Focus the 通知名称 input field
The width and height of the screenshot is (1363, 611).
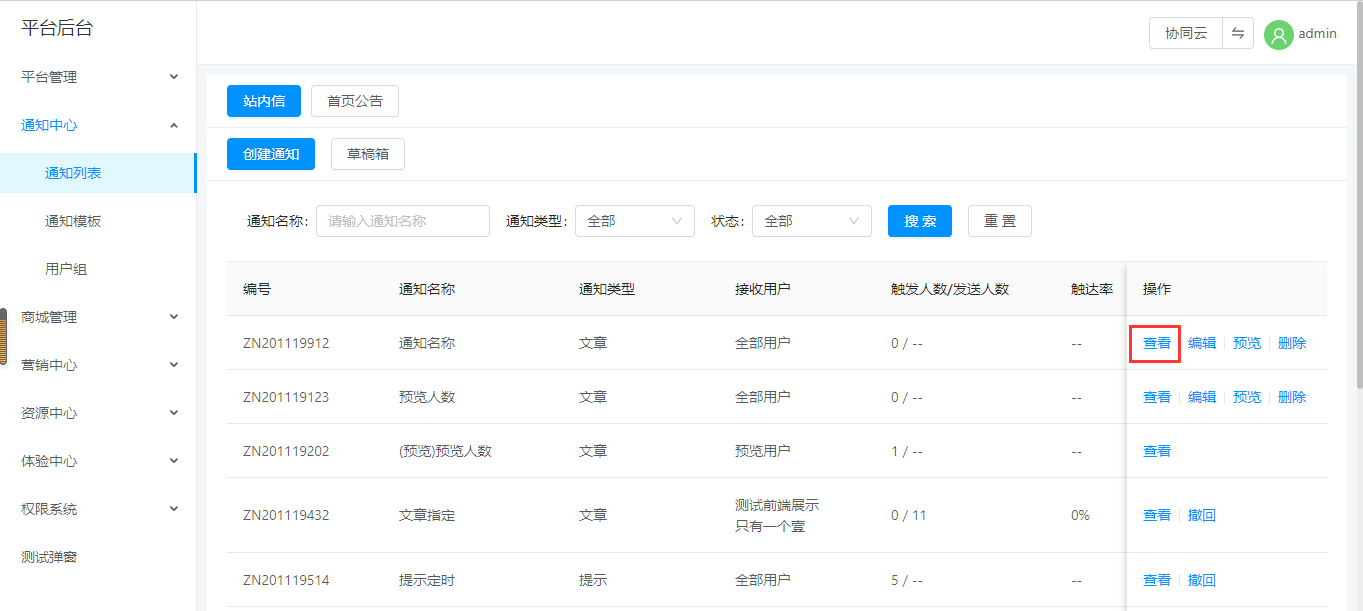(x=403, y=221)
